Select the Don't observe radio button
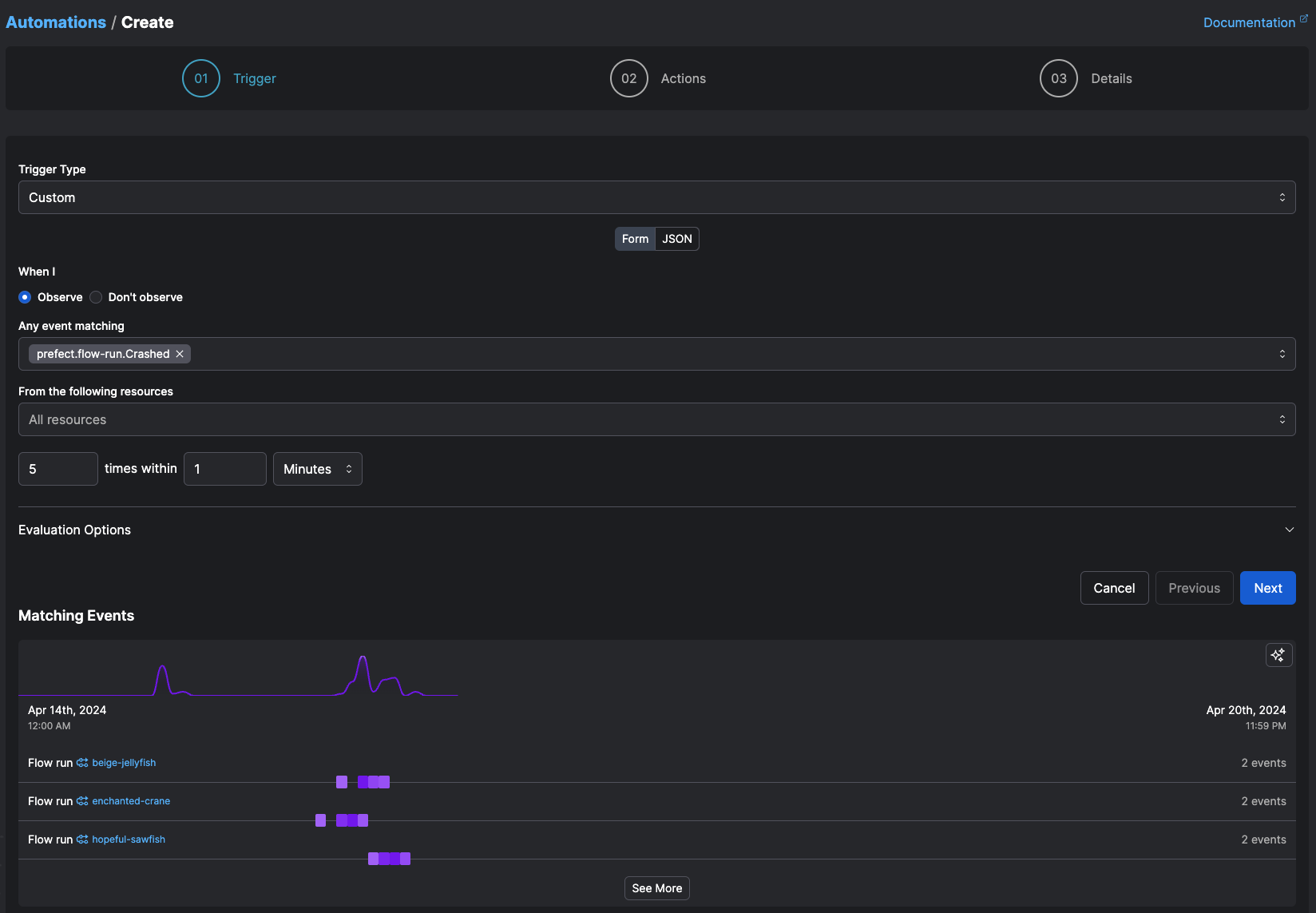This screenshot has width=1316, height=913. 95,297
